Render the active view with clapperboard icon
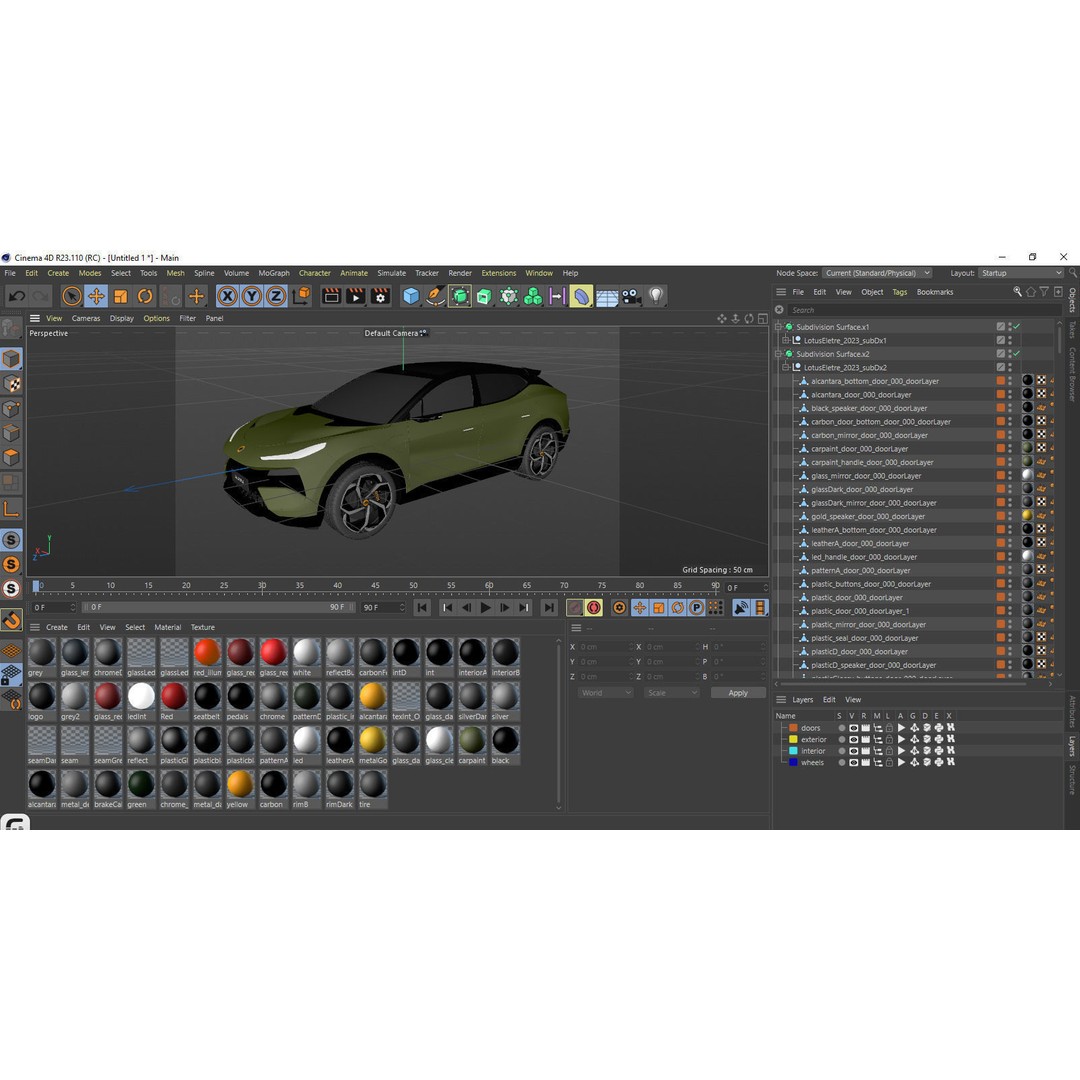Viewport: 1080px width, 1080px height. pyautogui.click(x=331, y=296)
